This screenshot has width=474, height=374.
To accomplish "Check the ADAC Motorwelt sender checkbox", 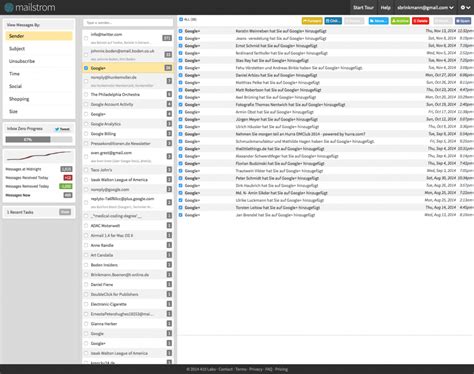I will click(86, 226).
